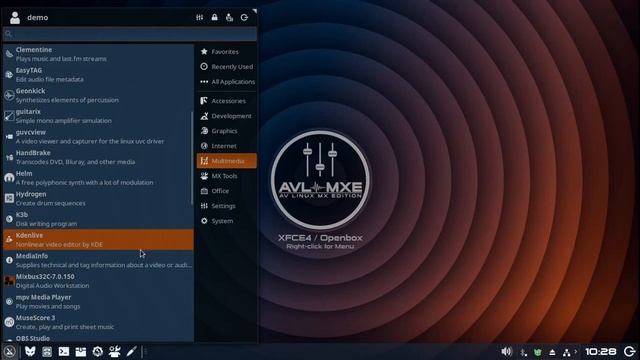640x360 pixels.
Task: Switch to Development category
Action: pos(227,116)
